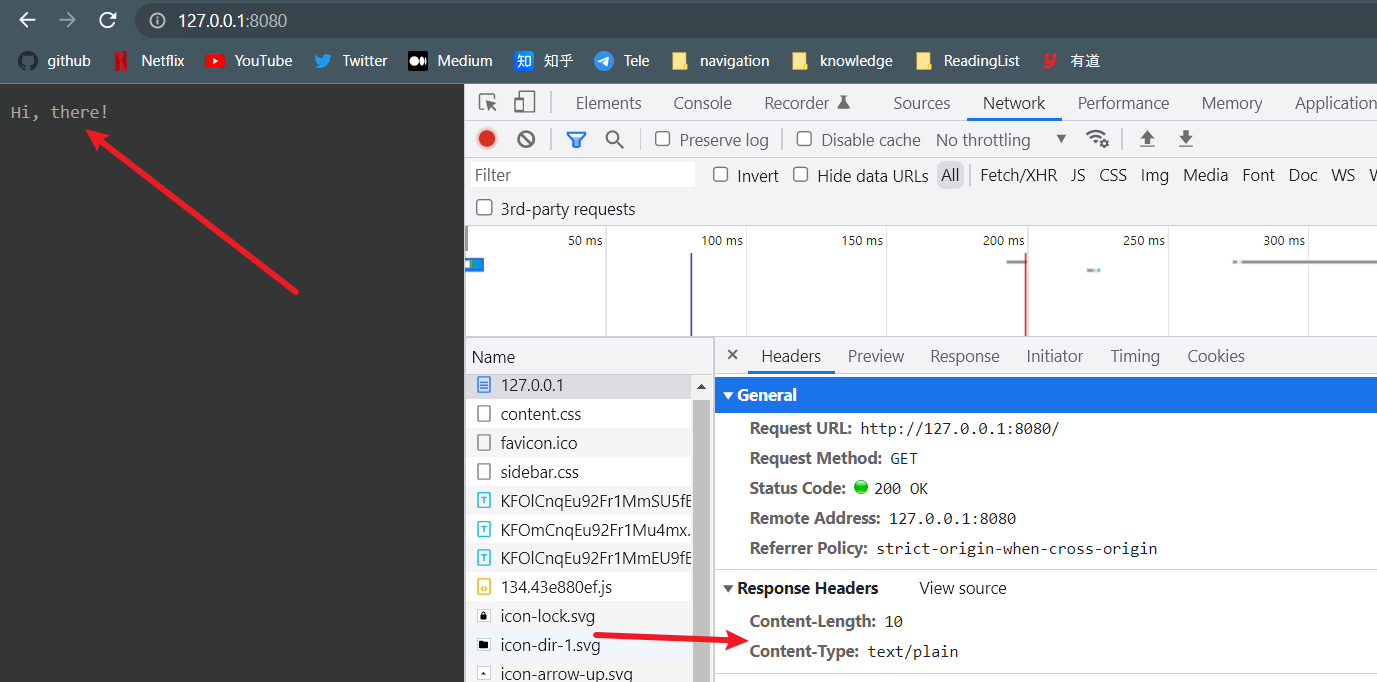Open the Netflix bookmark

[149, 61]
